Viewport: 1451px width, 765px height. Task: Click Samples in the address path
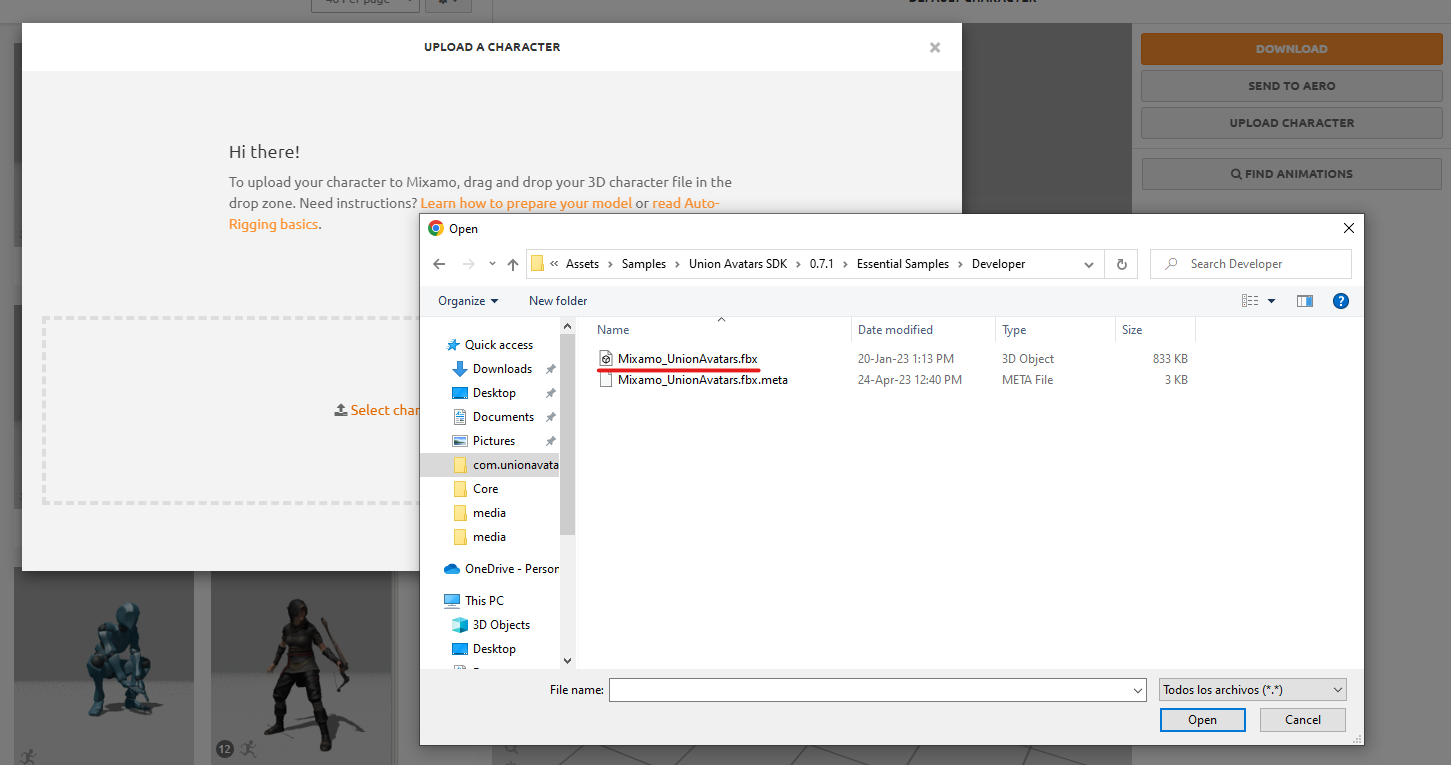click(x=643, y=264)
